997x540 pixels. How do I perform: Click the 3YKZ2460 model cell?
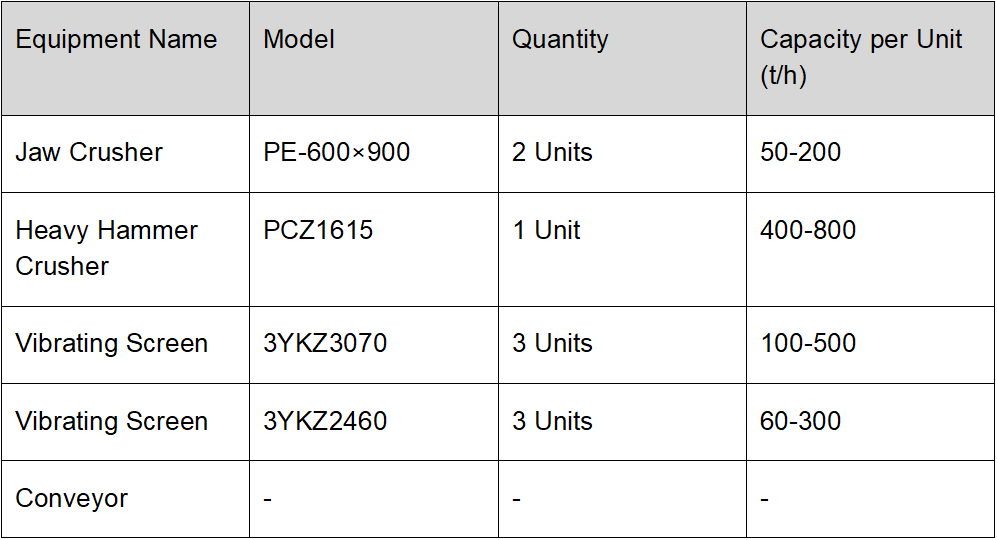(x=374, y=422)
